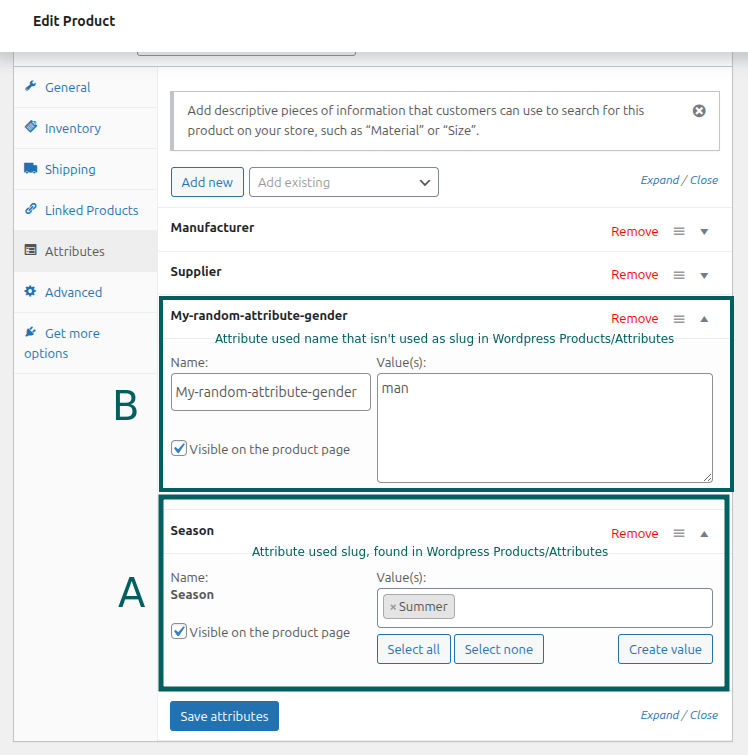
Task: Toggle Season visible on the product page
Action: (179, 631)
